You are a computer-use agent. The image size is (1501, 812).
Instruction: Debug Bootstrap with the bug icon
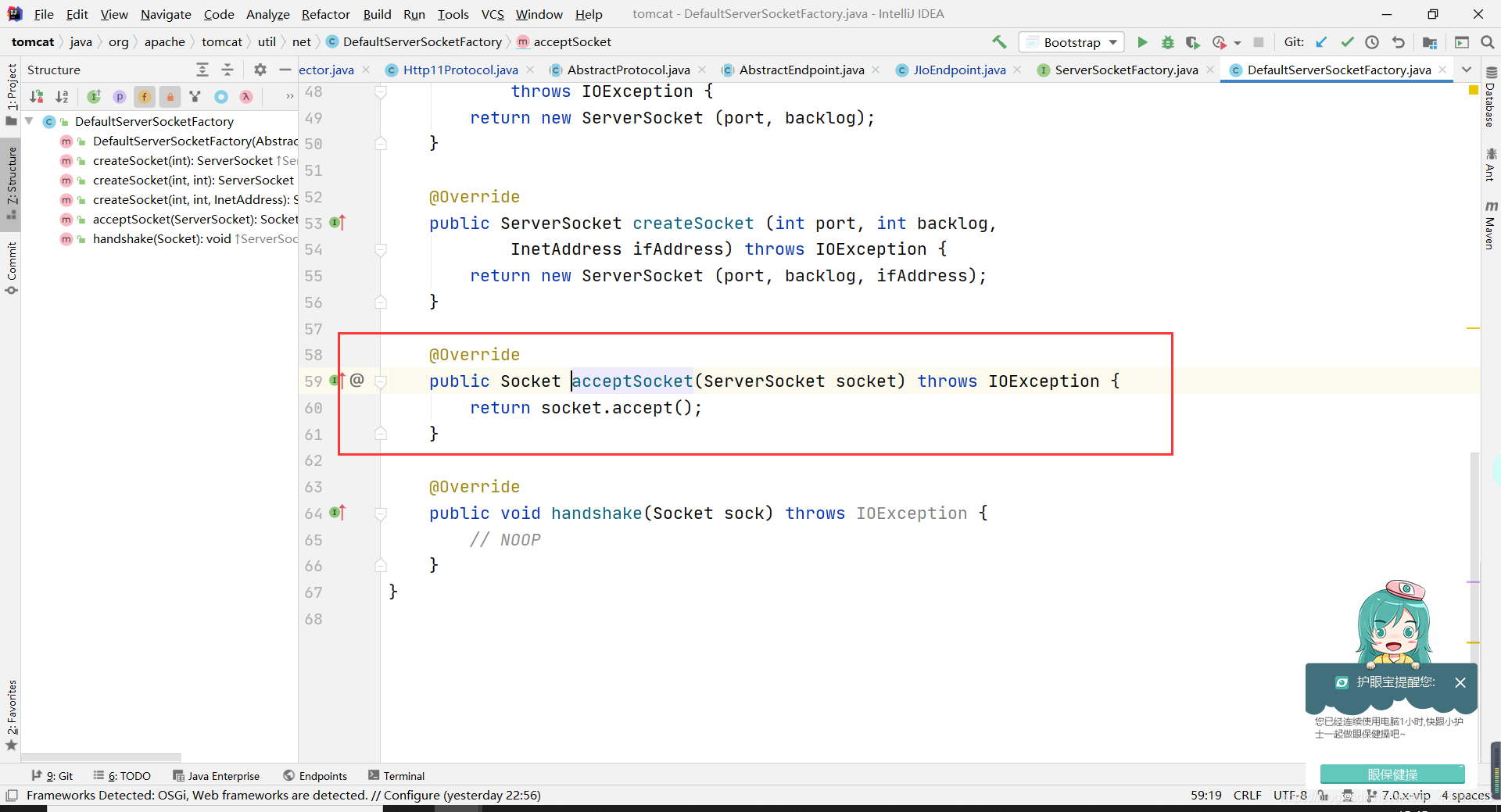[x=1167, y=42]
